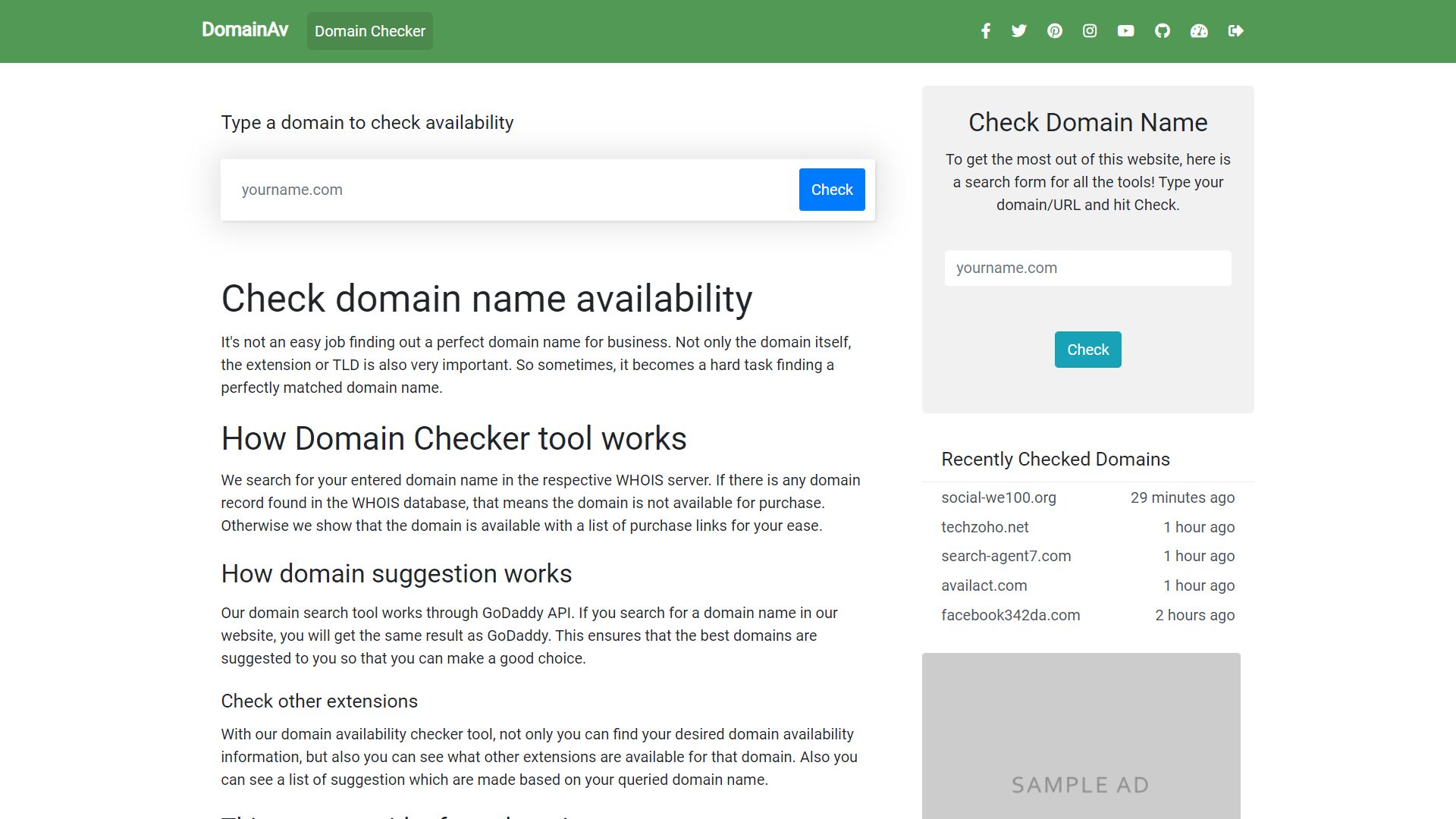Open the Facebook icon link
1456x819 pixels.
[x=985, y=31]
